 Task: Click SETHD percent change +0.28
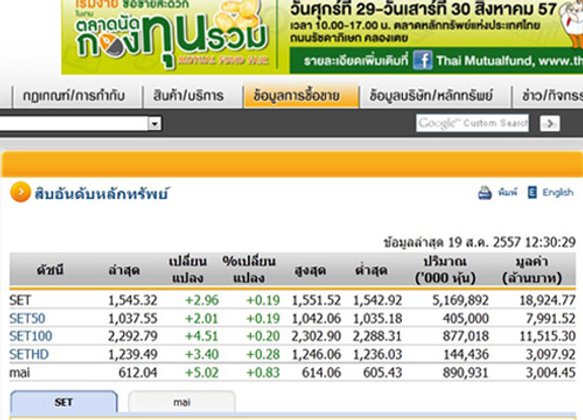[263, 354]
